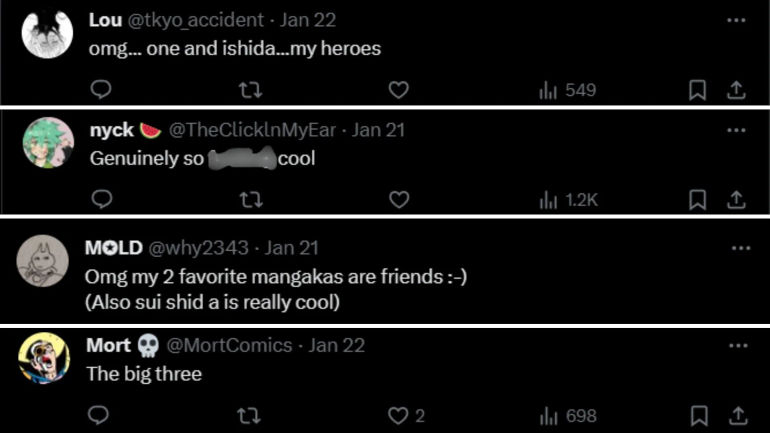
Task: Click Mort's profile avatar
Action: (x=44, y=359)
